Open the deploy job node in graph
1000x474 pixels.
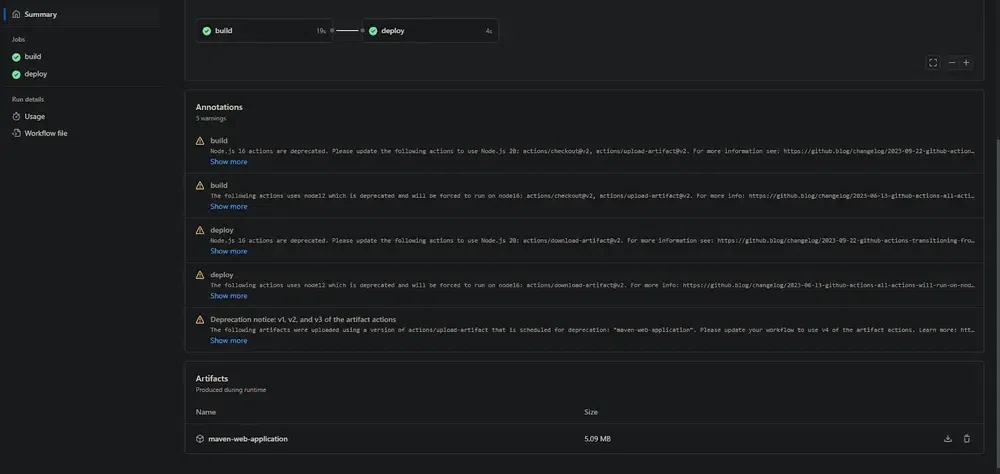[430, 31]
